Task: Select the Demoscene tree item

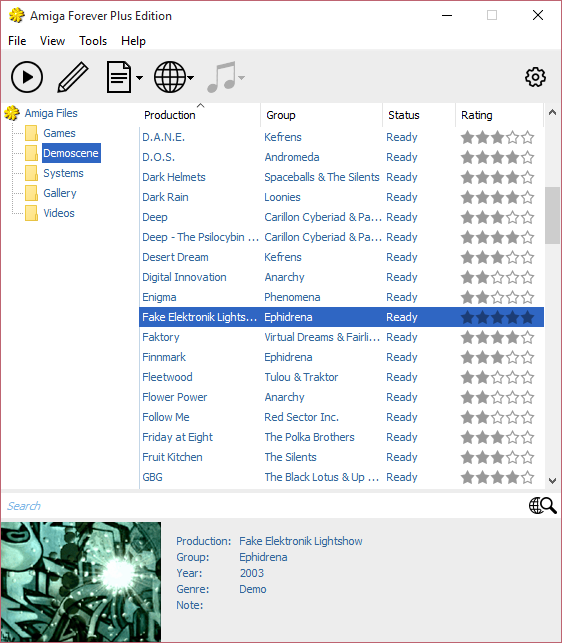Action: point(71,153)
